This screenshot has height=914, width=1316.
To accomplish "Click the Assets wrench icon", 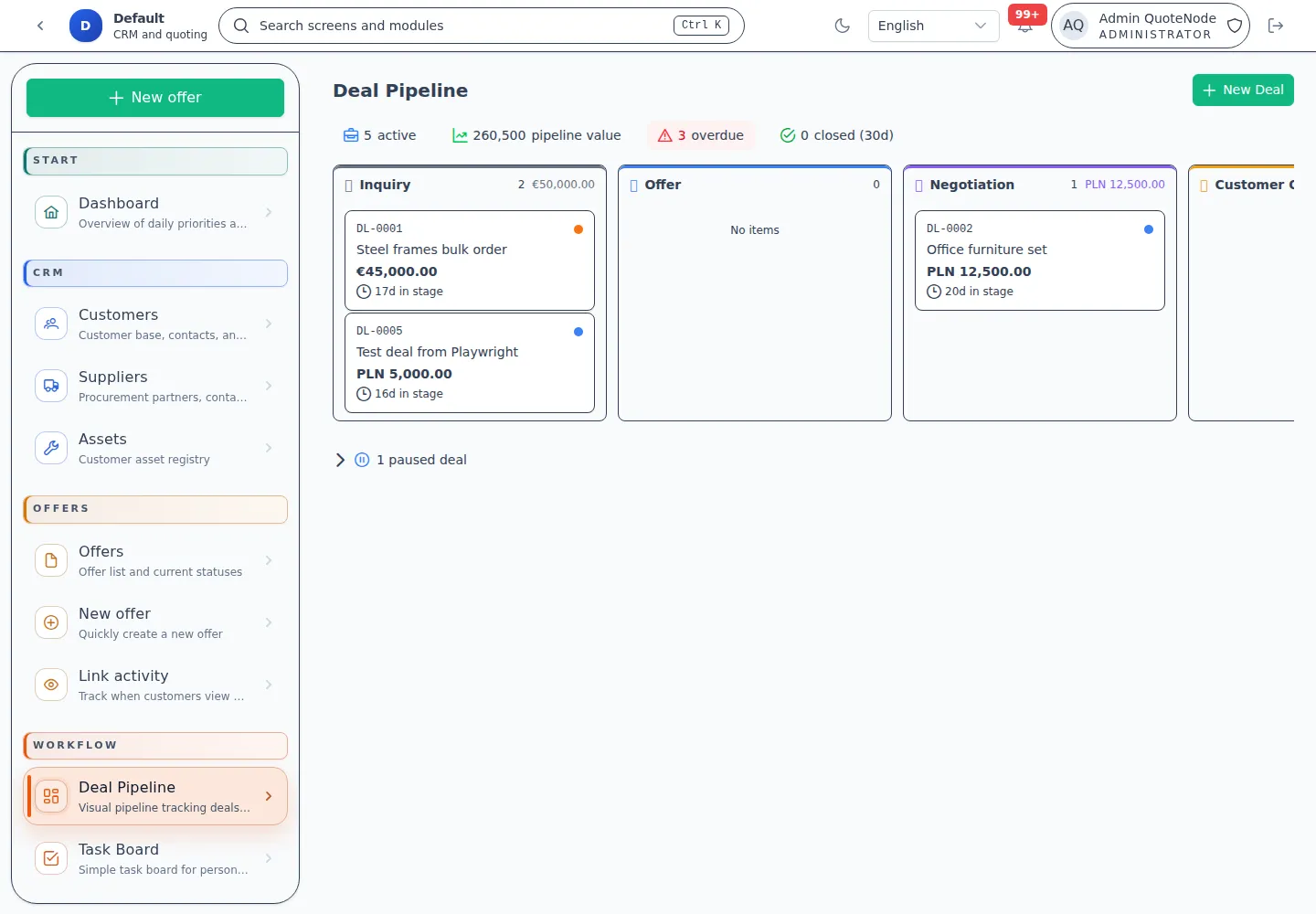I will (51, 448).
